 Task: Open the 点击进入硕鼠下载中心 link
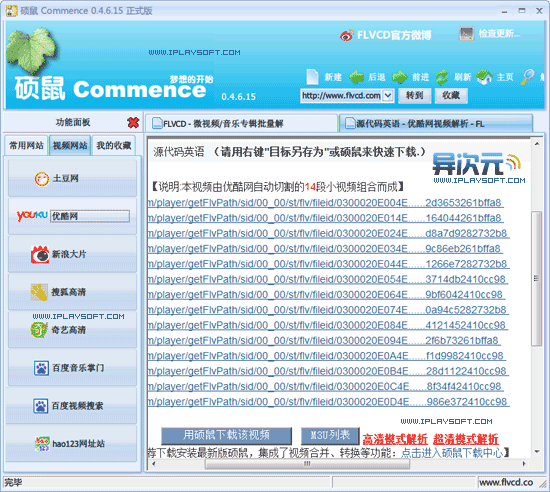click(x=452, y=453)
